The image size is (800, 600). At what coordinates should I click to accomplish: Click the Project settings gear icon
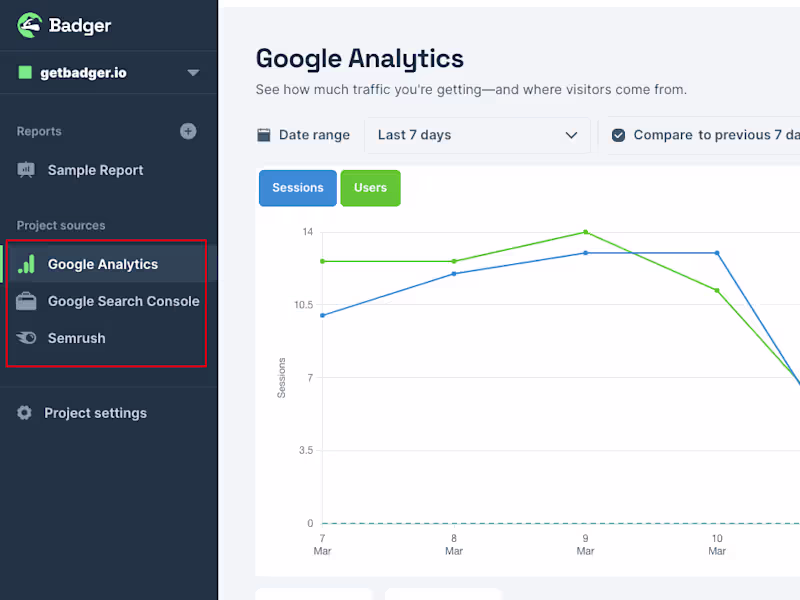click(x=25, y=413)
